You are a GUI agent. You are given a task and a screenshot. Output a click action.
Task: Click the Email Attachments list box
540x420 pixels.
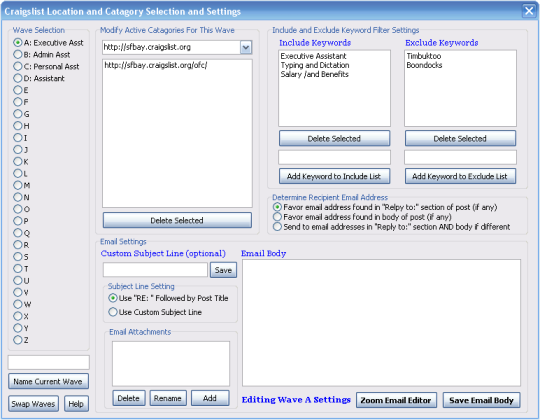click(171, 364)
